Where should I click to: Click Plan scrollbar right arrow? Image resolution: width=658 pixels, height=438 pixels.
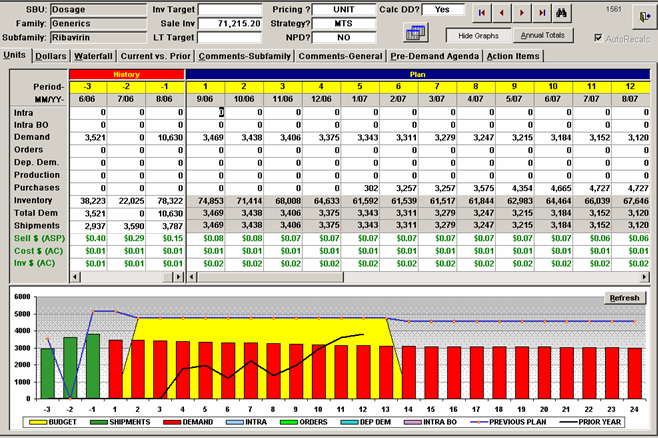[644, 277]
